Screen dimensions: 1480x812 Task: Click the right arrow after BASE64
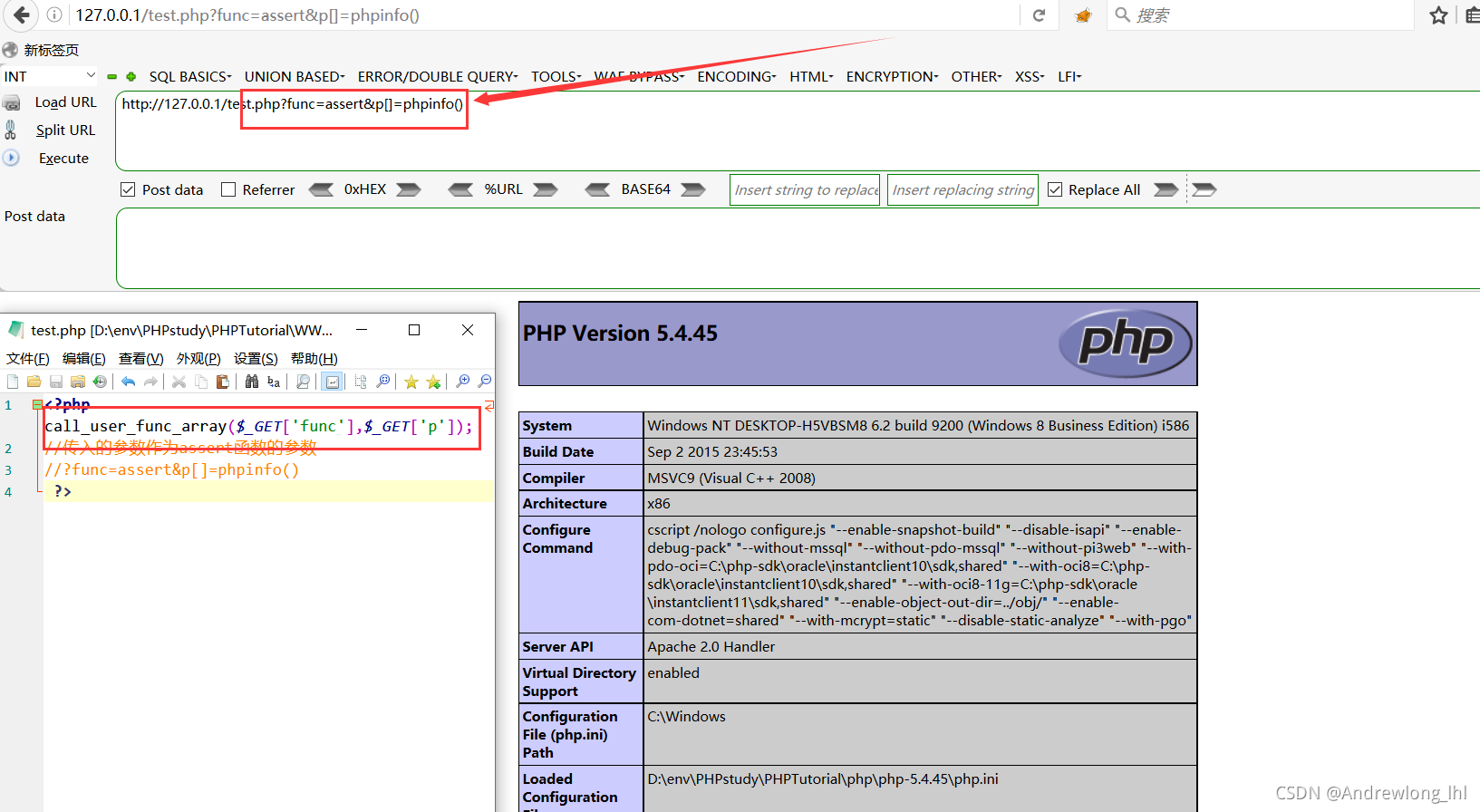[693, 189]
